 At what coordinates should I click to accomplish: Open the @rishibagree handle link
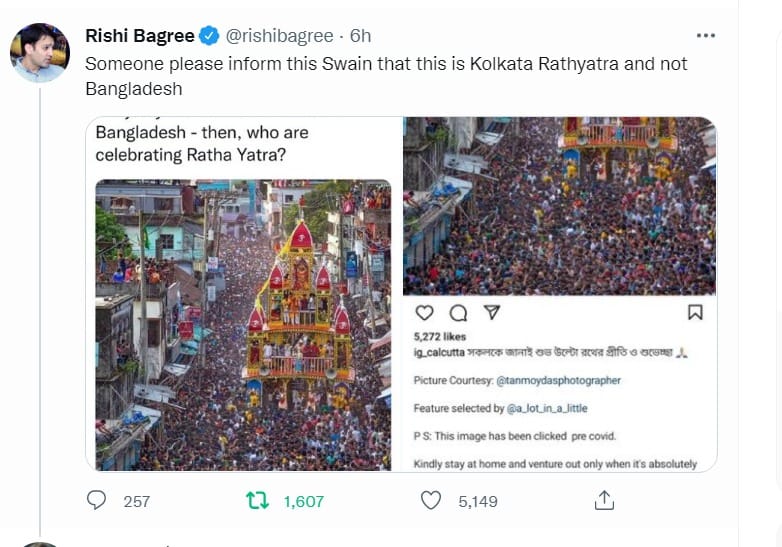click(279, 36)
